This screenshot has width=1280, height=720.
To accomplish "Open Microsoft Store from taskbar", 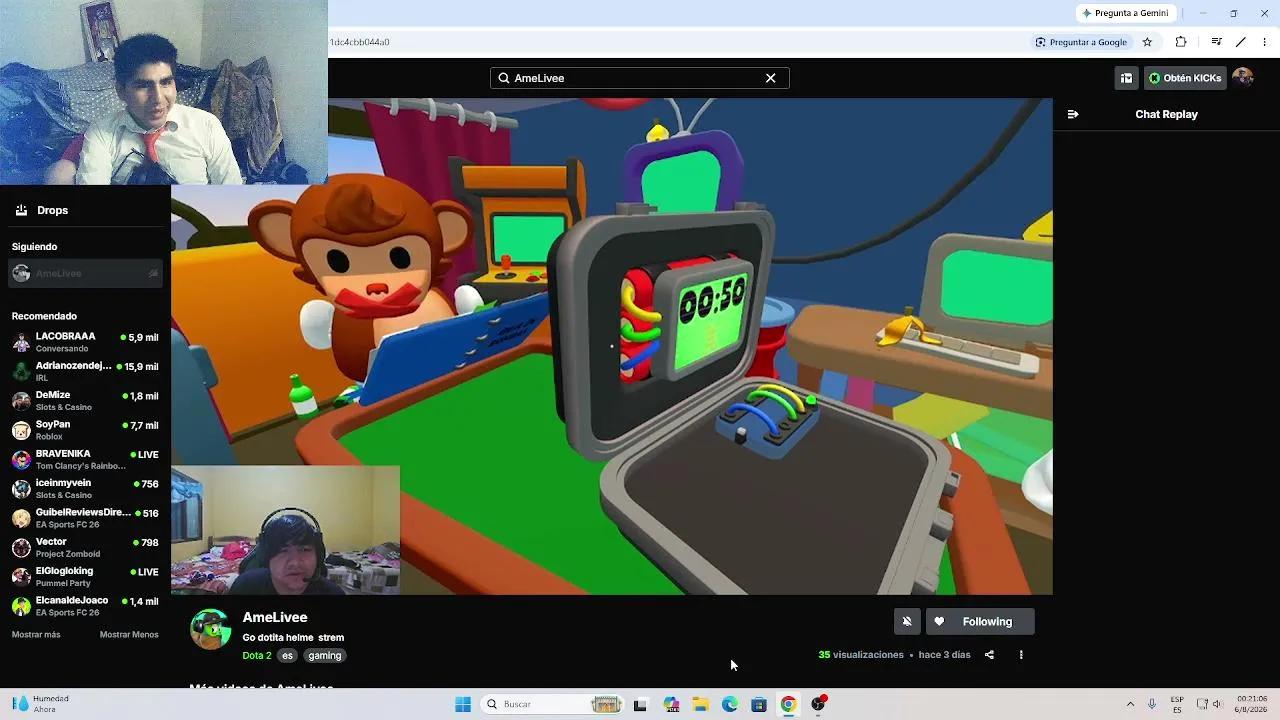I will click(x=759, y=704).
